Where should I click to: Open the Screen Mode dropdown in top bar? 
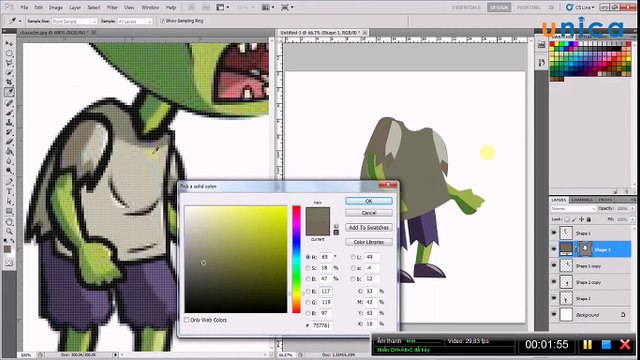click(287, 7)
